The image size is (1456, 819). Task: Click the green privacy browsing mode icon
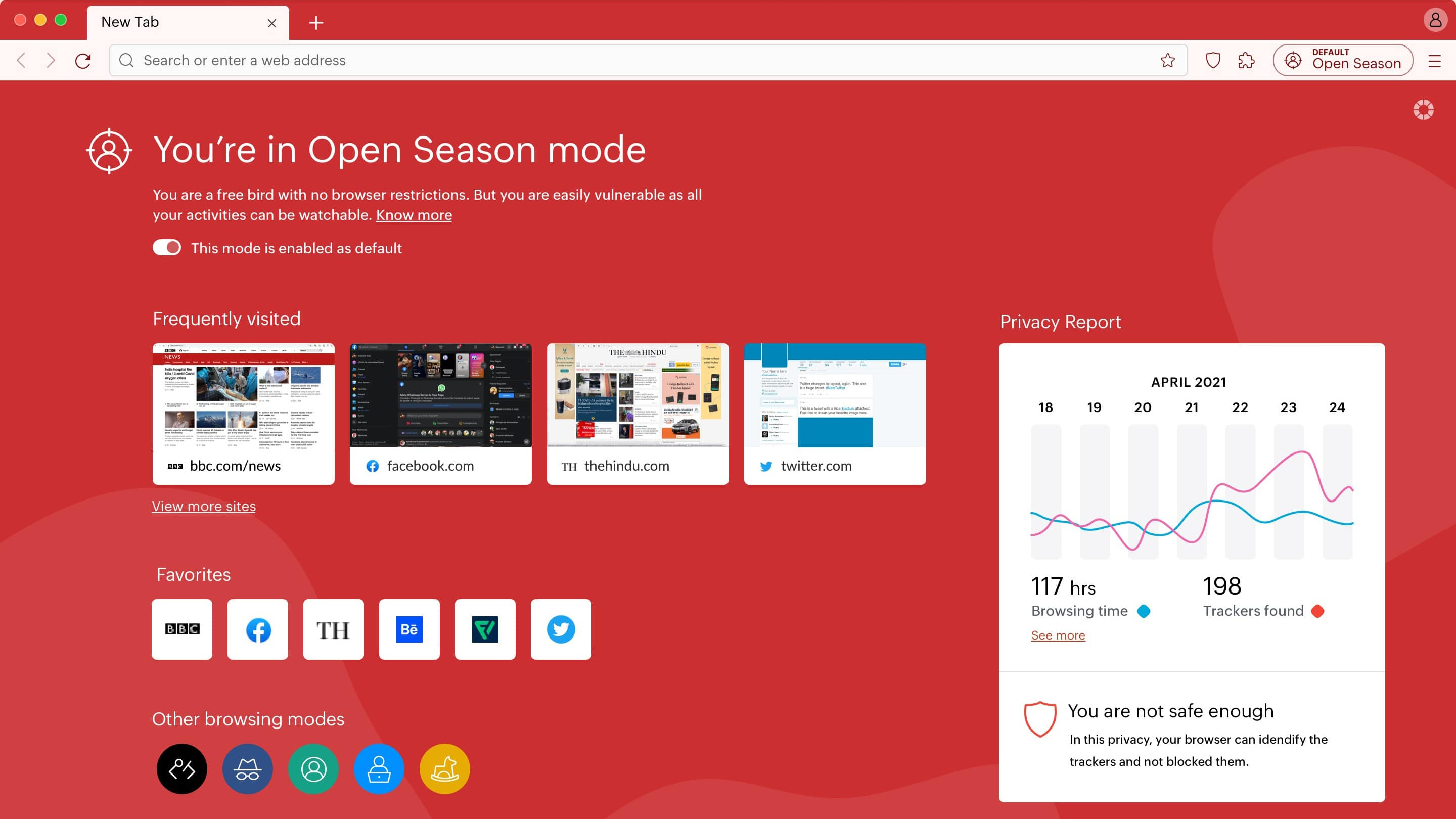coord(314,768)
